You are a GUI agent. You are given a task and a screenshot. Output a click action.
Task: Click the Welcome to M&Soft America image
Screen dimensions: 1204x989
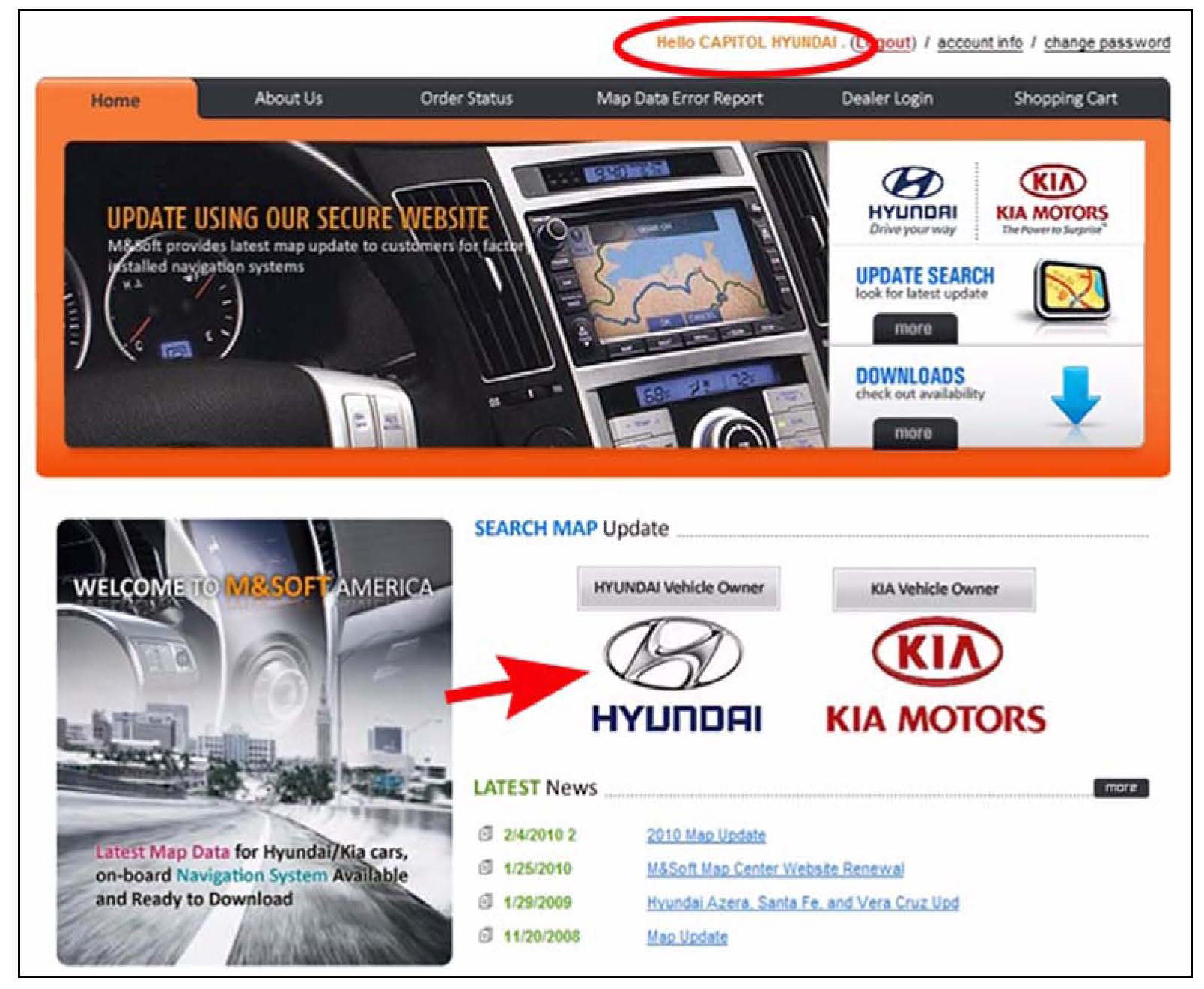255,741
